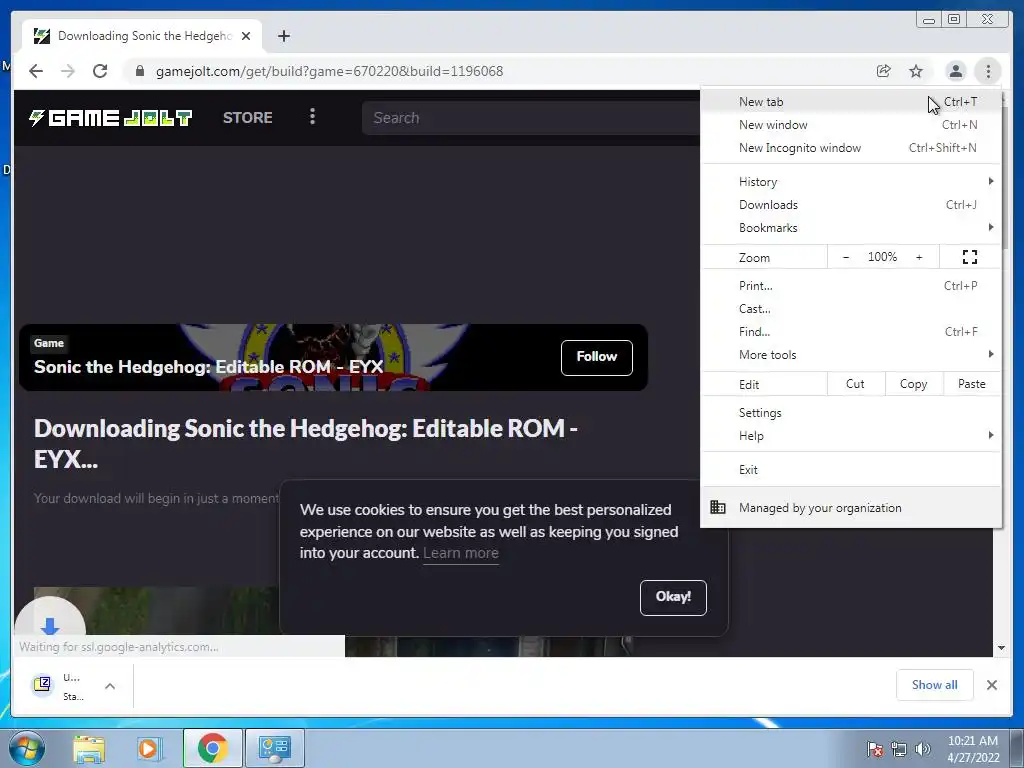Choose Find... in the Chrome menu
This screenshot has width=1024, height=768.
851,332
